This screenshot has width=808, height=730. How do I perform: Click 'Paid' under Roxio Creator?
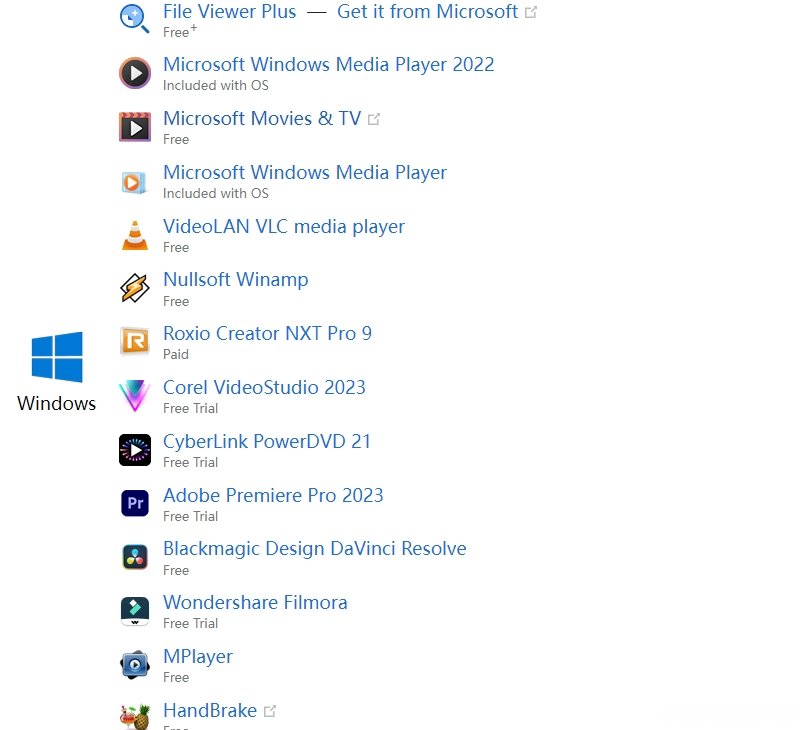(176, 354)
